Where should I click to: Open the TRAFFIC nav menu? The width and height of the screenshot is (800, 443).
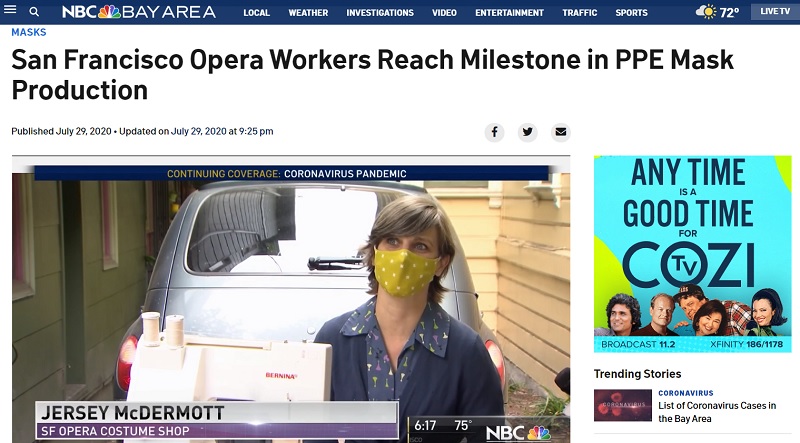click(x=580, y=13)
